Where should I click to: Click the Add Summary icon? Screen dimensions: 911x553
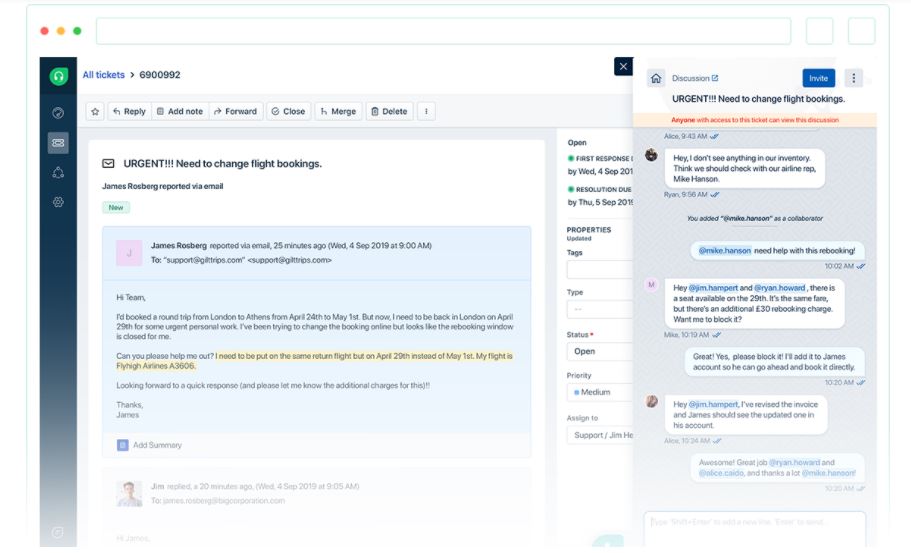(x=123, y=446)
